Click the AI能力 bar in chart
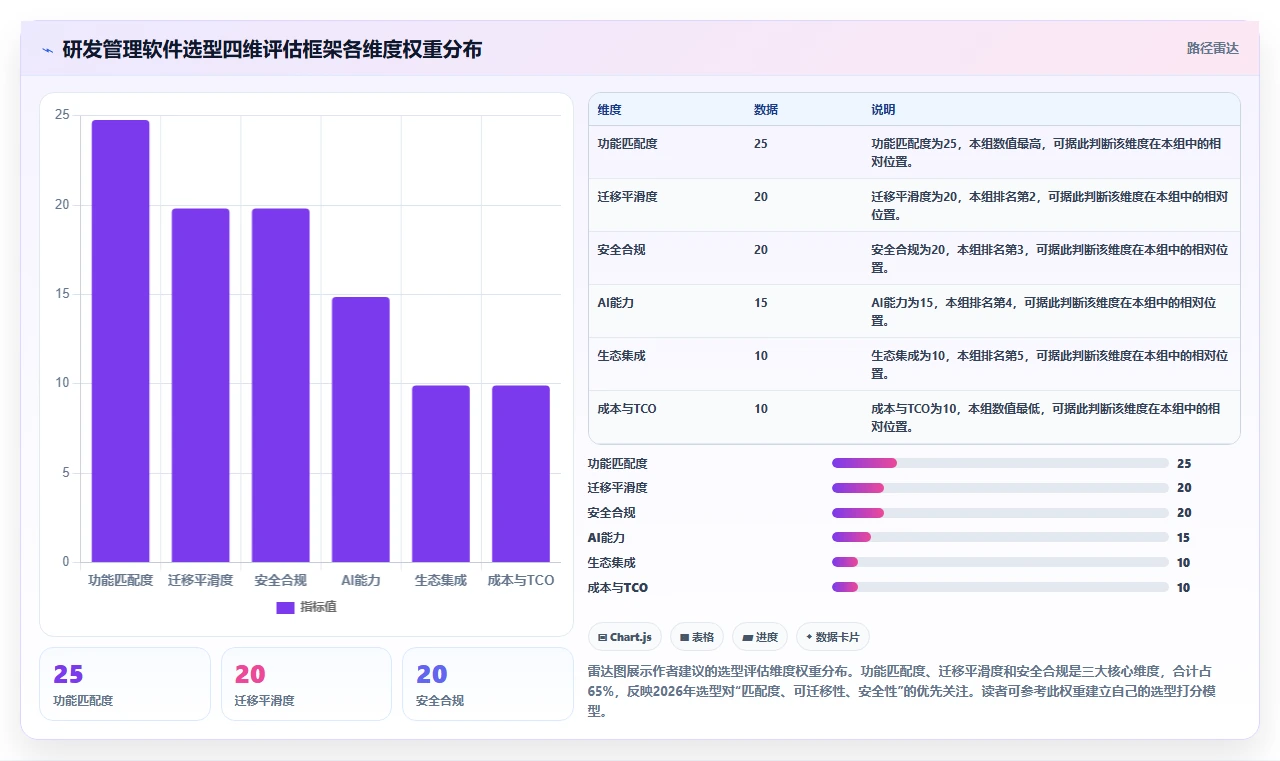 tap(361, 429)
